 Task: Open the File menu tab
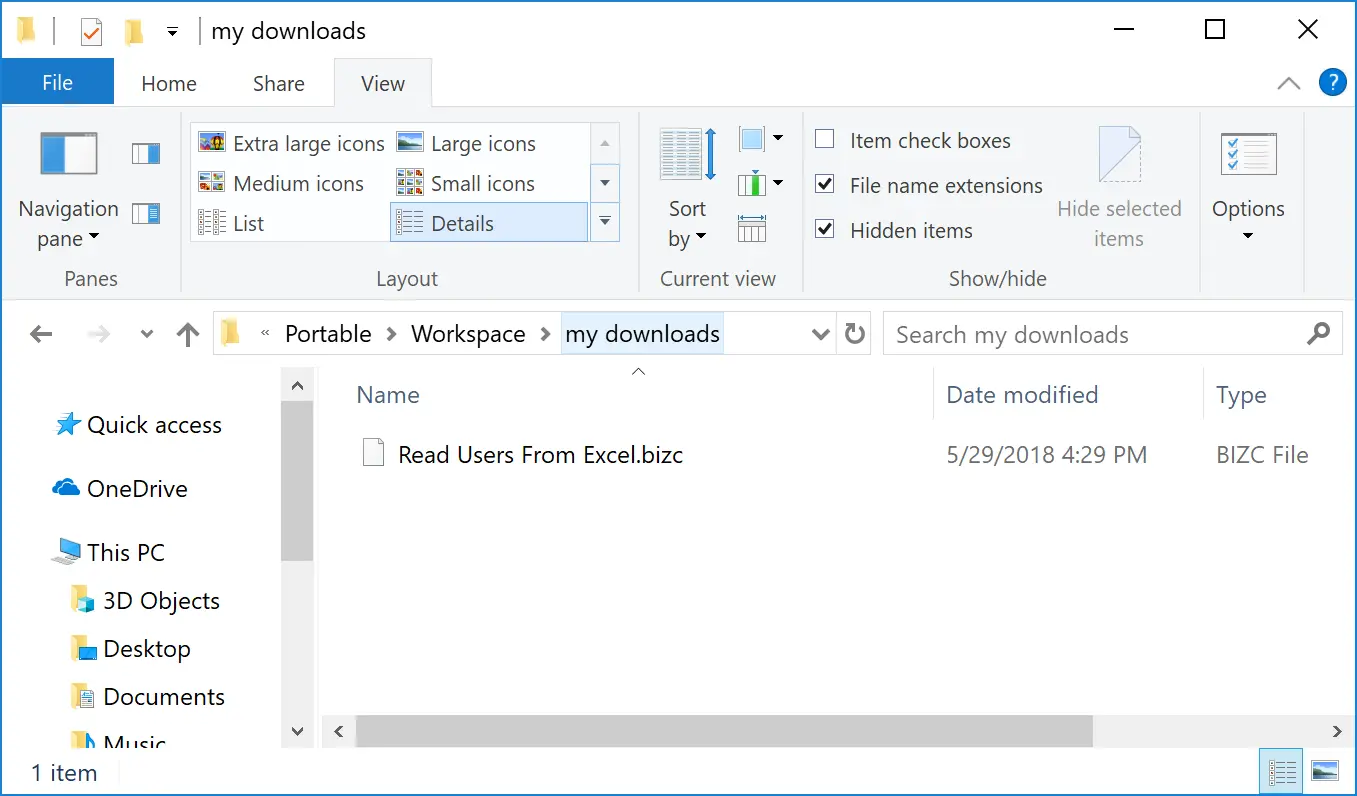pos(57,83)
